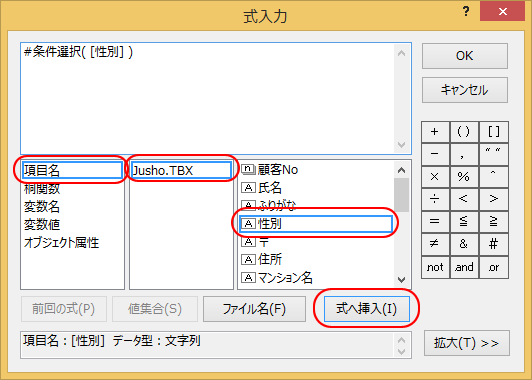Insert the equals = operator
The image size is (532, 380).
(x=435, y=222)
